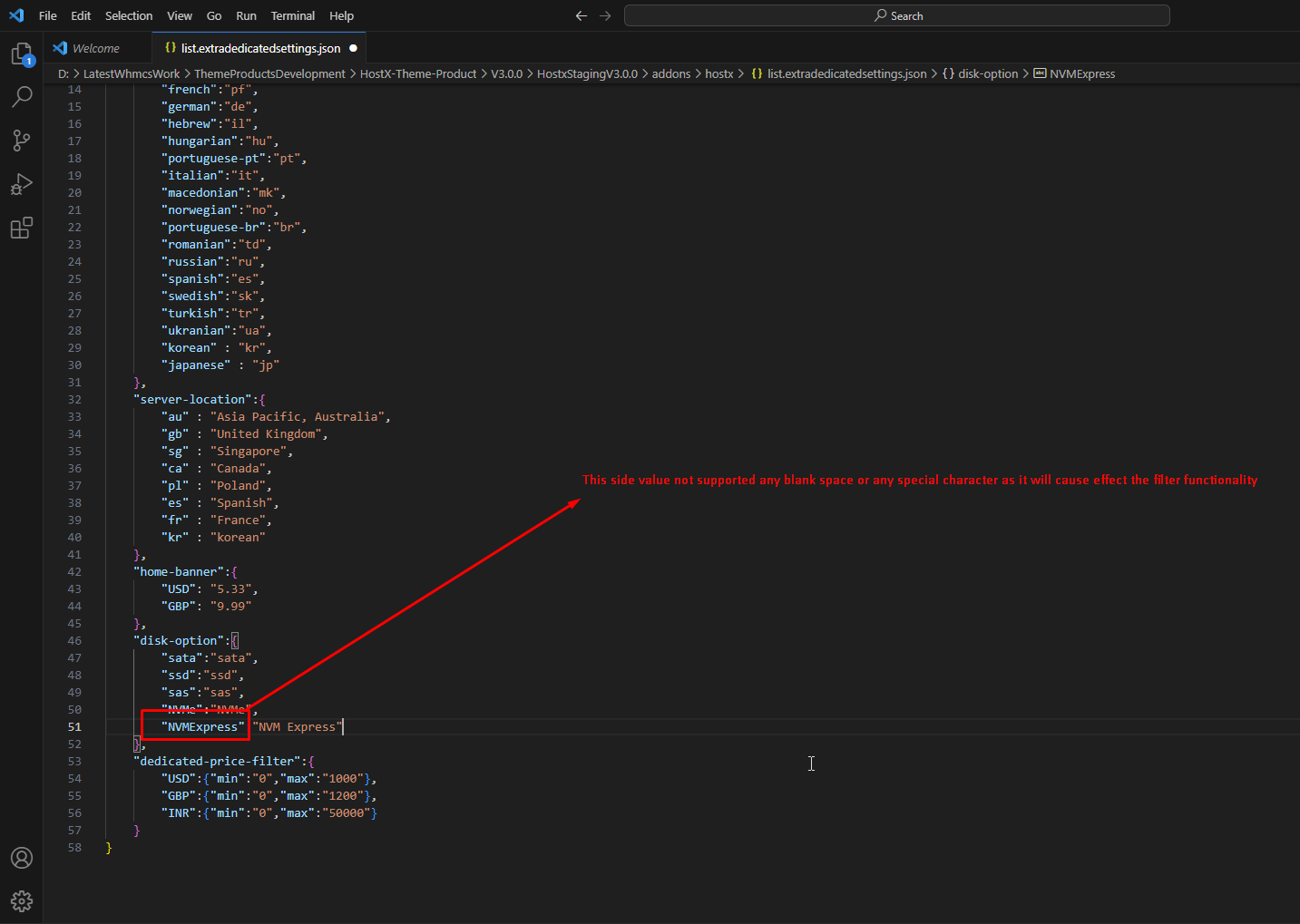This screenshot has height=924, width=1300.
Task: Click the Search command center box
Action: pyautogui.click(x=896, y=15)
